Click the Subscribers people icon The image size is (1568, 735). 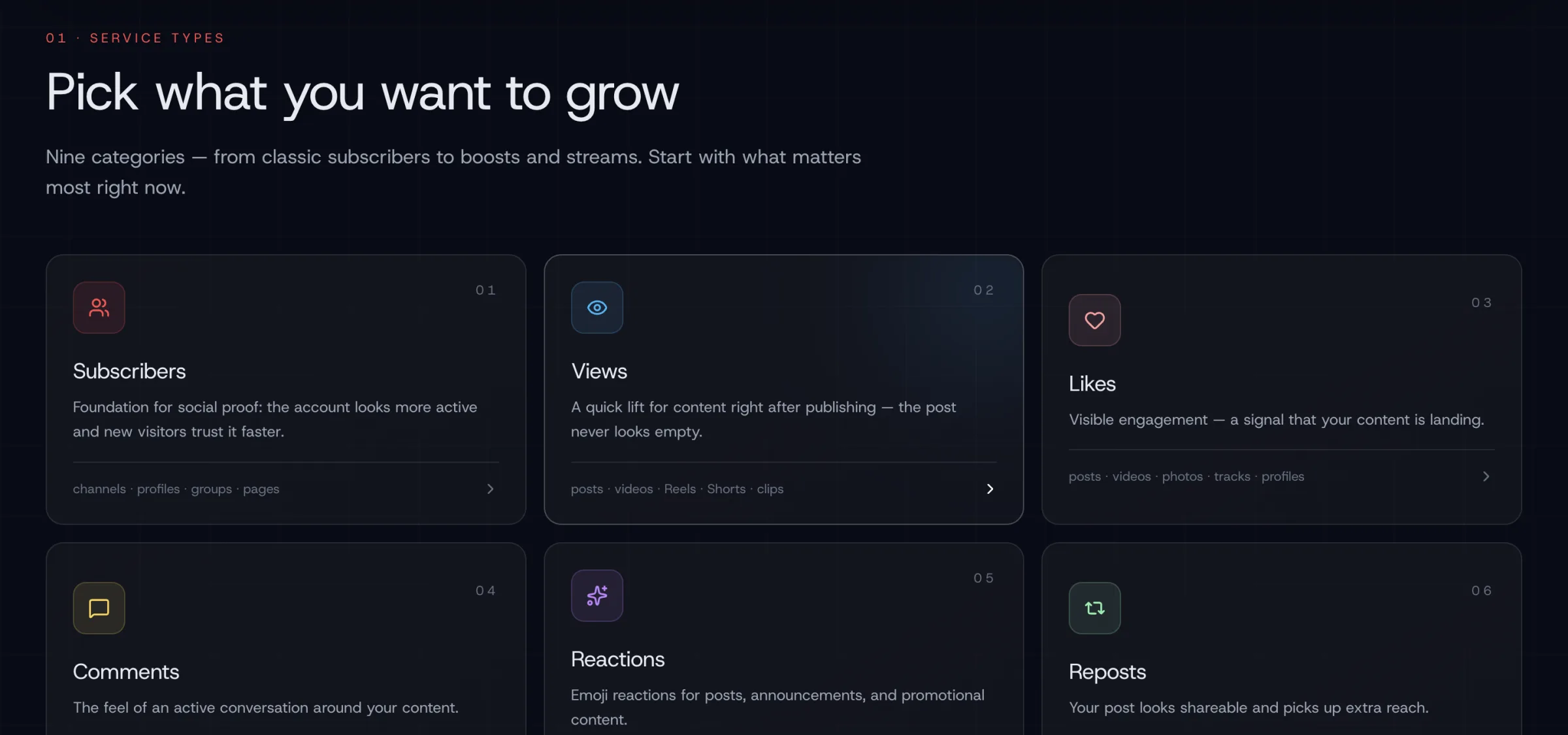(99, 307)
